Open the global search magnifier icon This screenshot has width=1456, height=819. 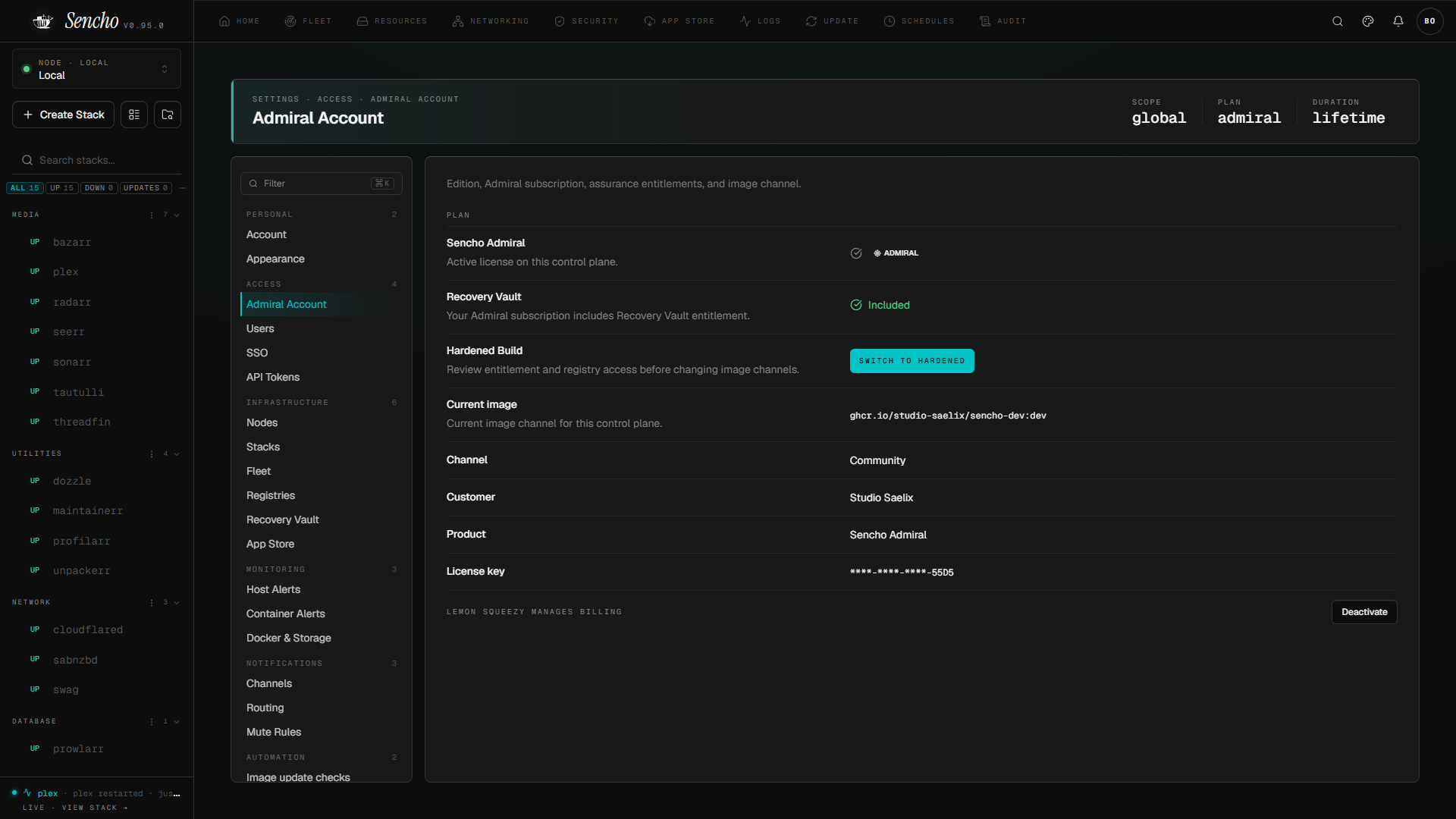point(1338,21)
